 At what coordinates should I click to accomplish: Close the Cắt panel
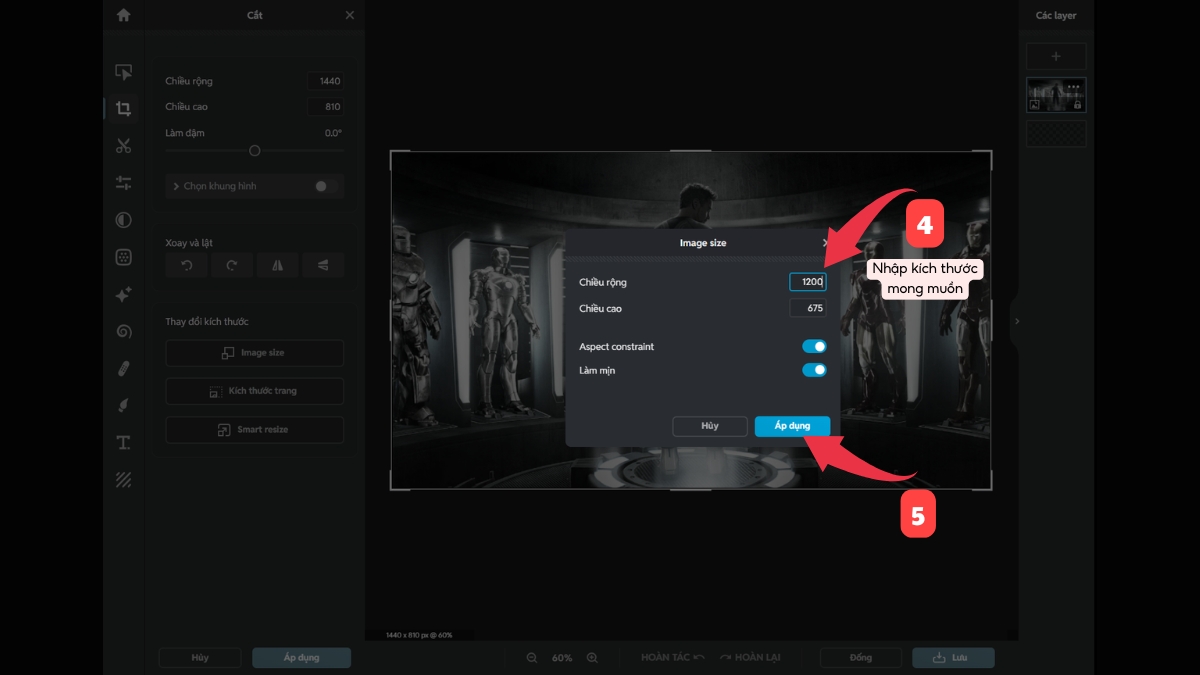pos(349,15)
